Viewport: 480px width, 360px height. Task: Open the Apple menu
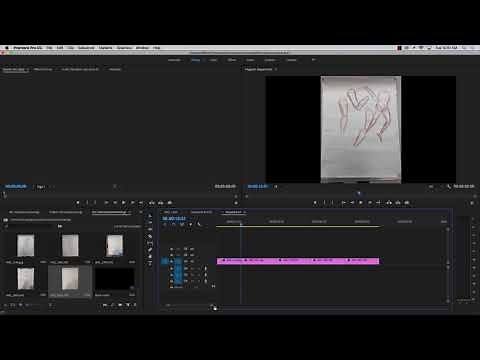[x=6, y=48]
